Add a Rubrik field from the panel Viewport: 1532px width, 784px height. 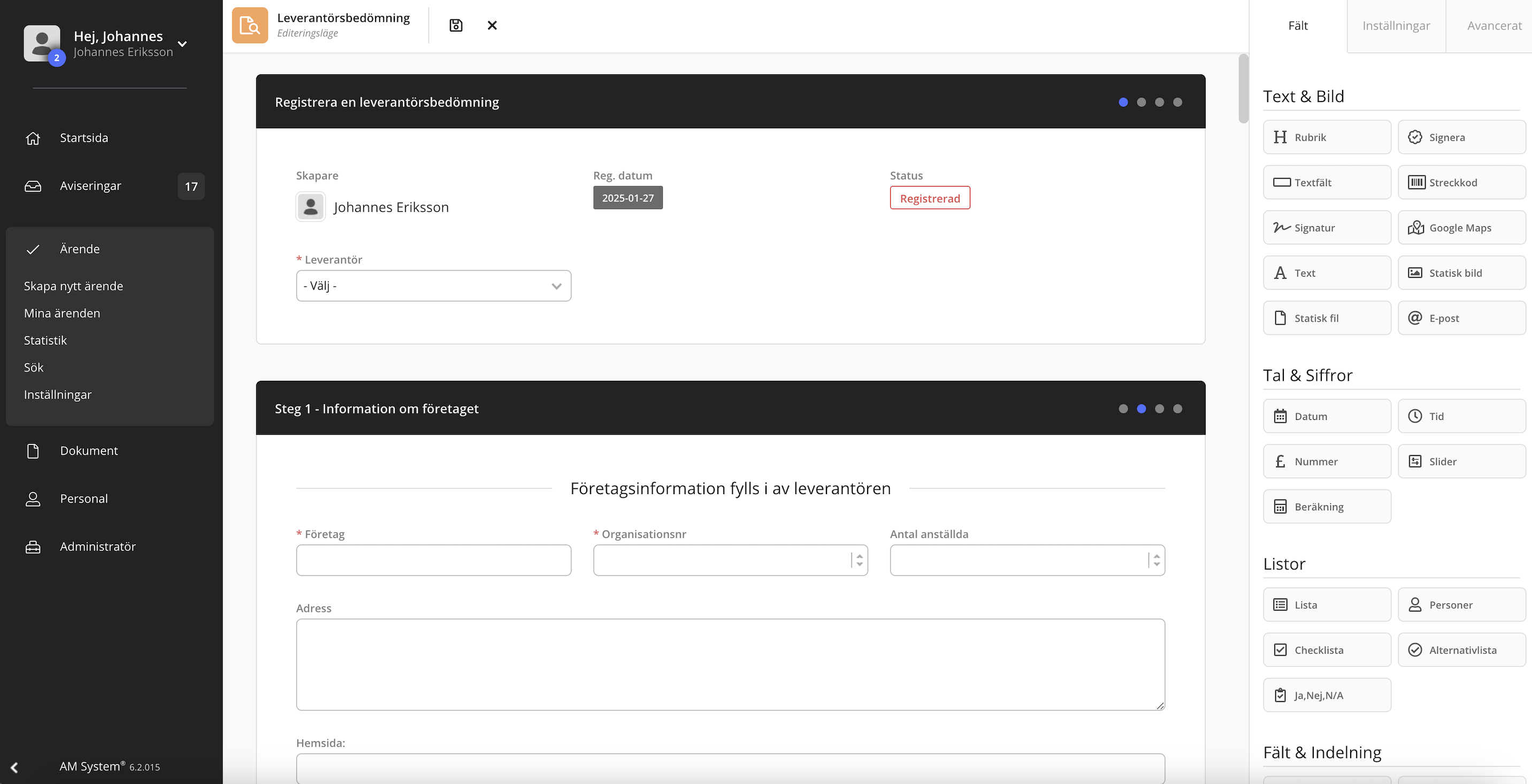[x=1327, y=137]
